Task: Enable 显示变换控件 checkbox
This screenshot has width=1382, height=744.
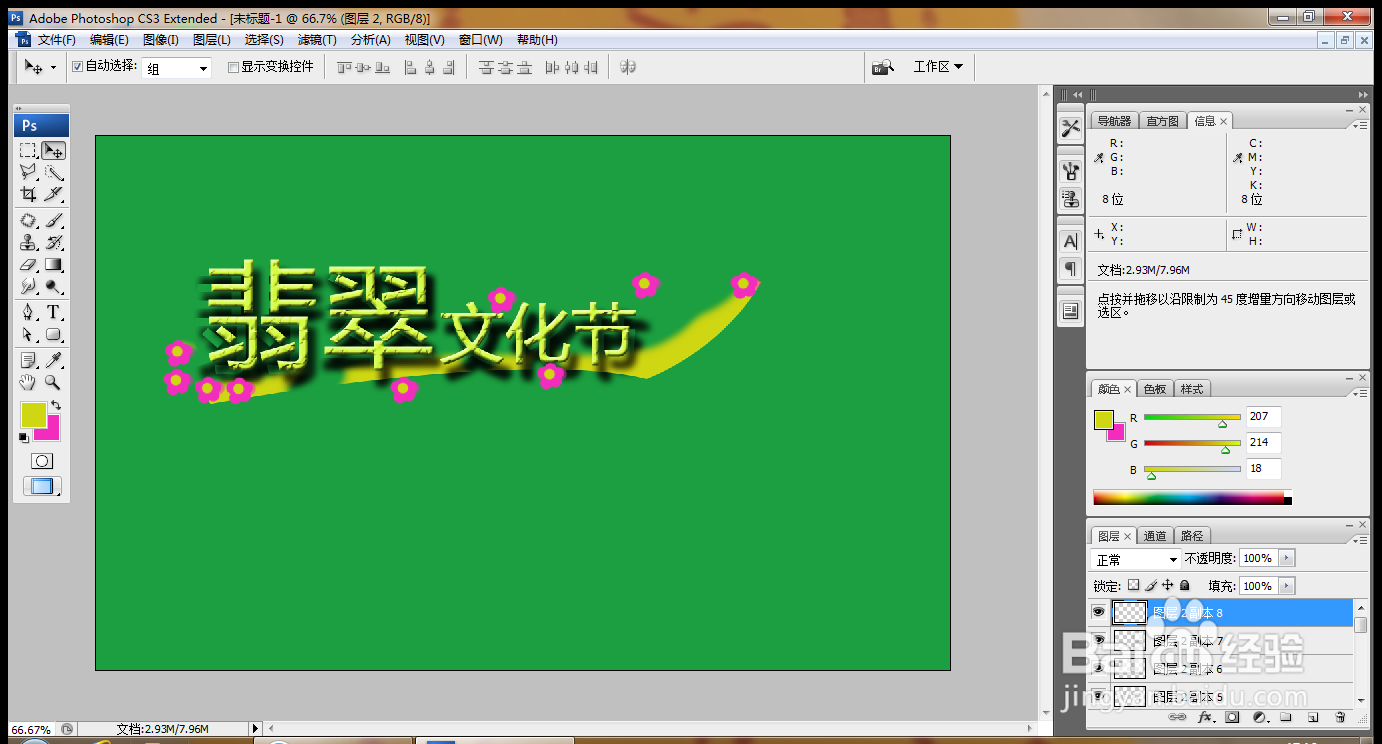Action: [x=234, y=67]
